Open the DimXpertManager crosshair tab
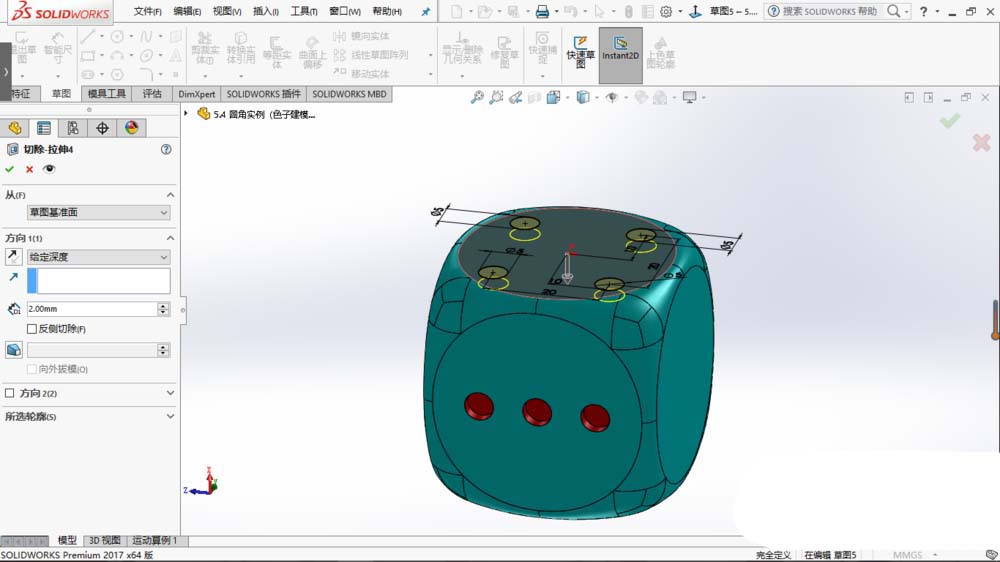The image size is (1000, 562). [x=102, y=128]
